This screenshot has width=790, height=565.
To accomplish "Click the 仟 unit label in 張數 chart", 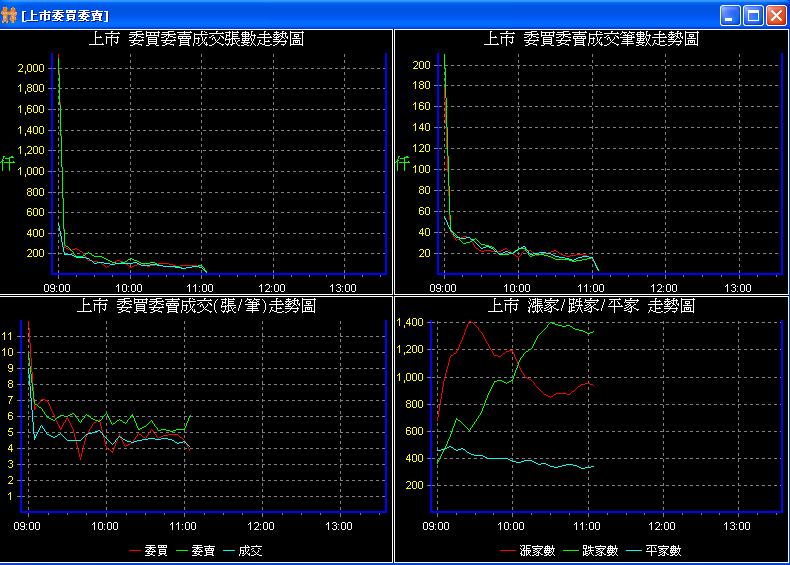I will coord(8,163).
